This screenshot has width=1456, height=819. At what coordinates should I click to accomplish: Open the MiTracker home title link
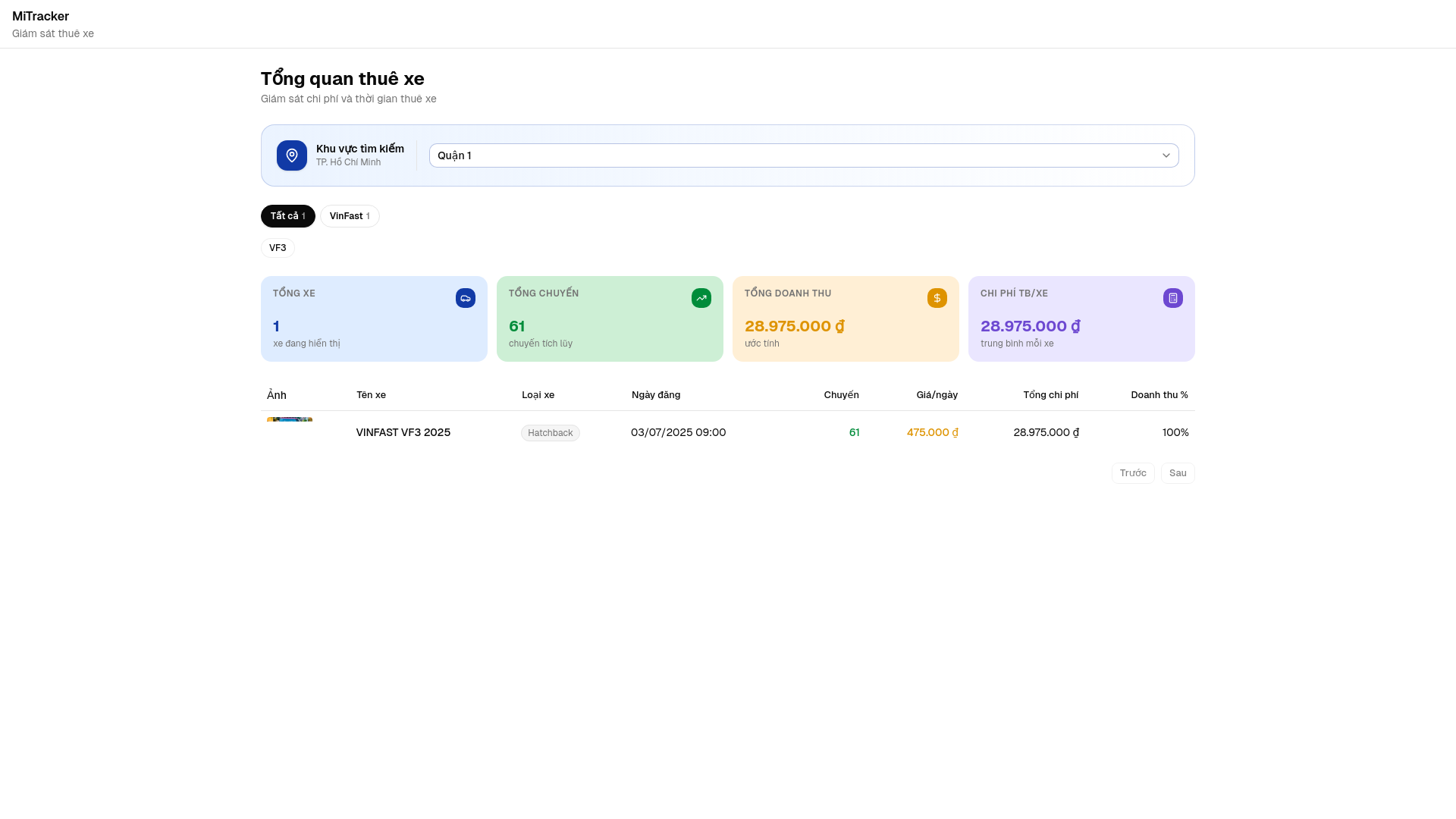40,17
